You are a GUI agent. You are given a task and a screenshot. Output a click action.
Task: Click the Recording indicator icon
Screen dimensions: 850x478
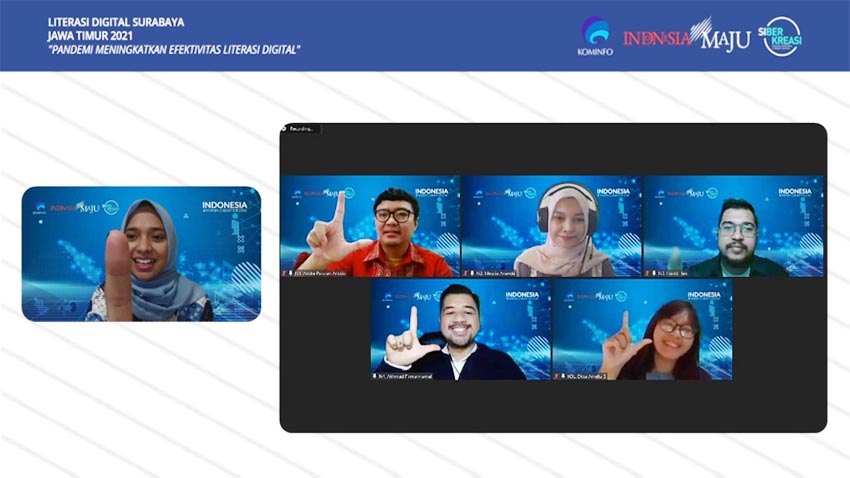coord(285,128)
